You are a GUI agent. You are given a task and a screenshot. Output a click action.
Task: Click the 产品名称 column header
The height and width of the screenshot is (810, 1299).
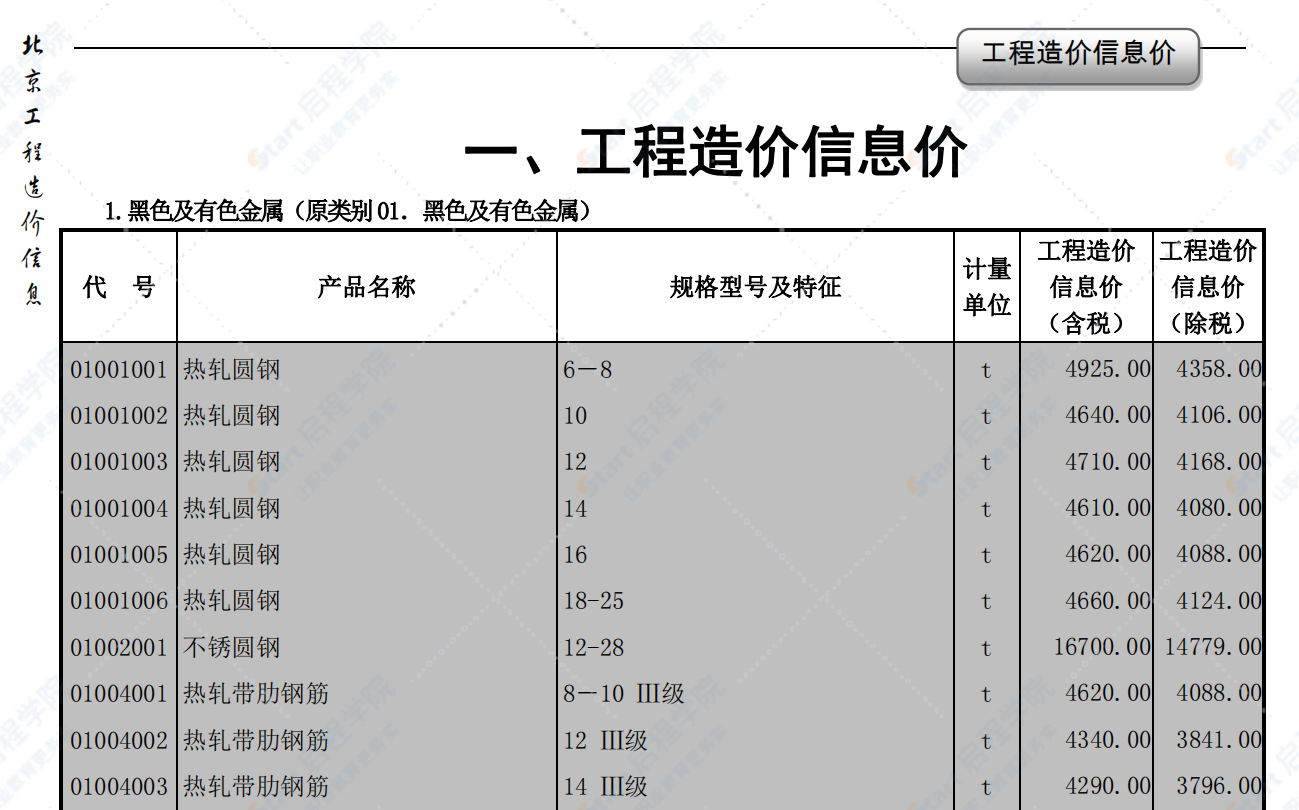[366, 288]
